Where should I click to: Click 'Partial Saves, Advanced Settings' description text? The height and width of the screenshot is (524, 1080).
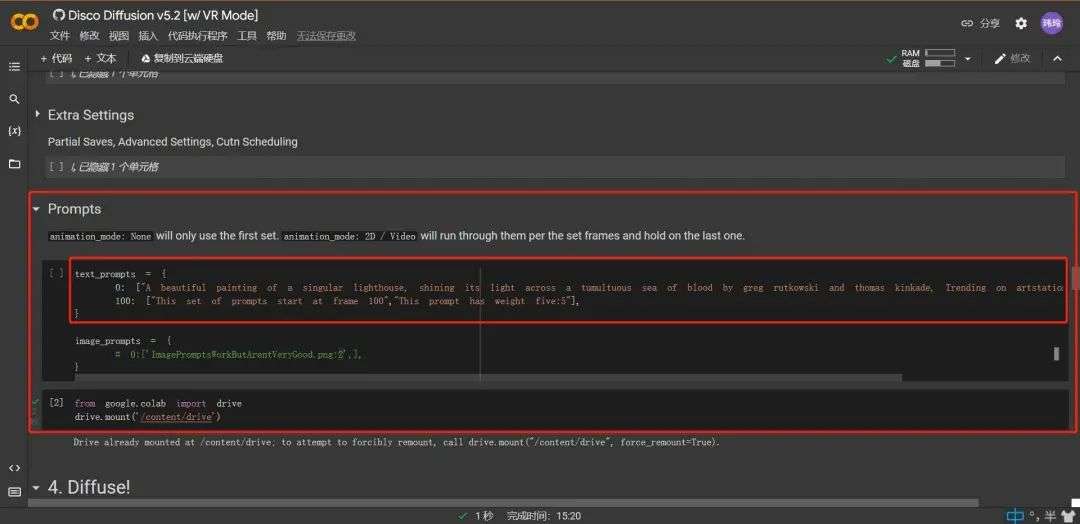click(x=172, y=142)
